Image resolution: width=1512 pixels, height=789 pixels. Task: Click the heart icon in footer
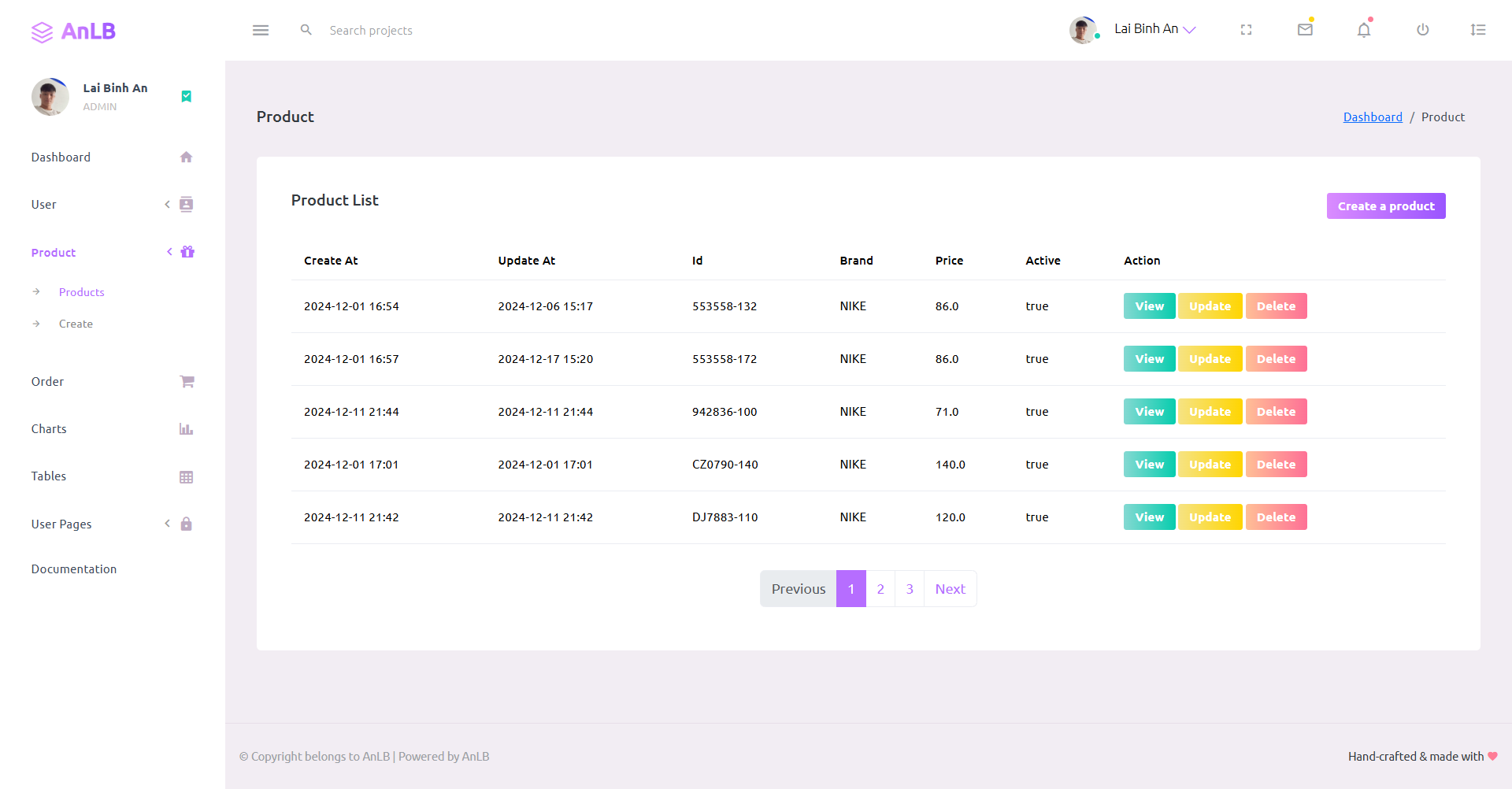(1492, 756)
